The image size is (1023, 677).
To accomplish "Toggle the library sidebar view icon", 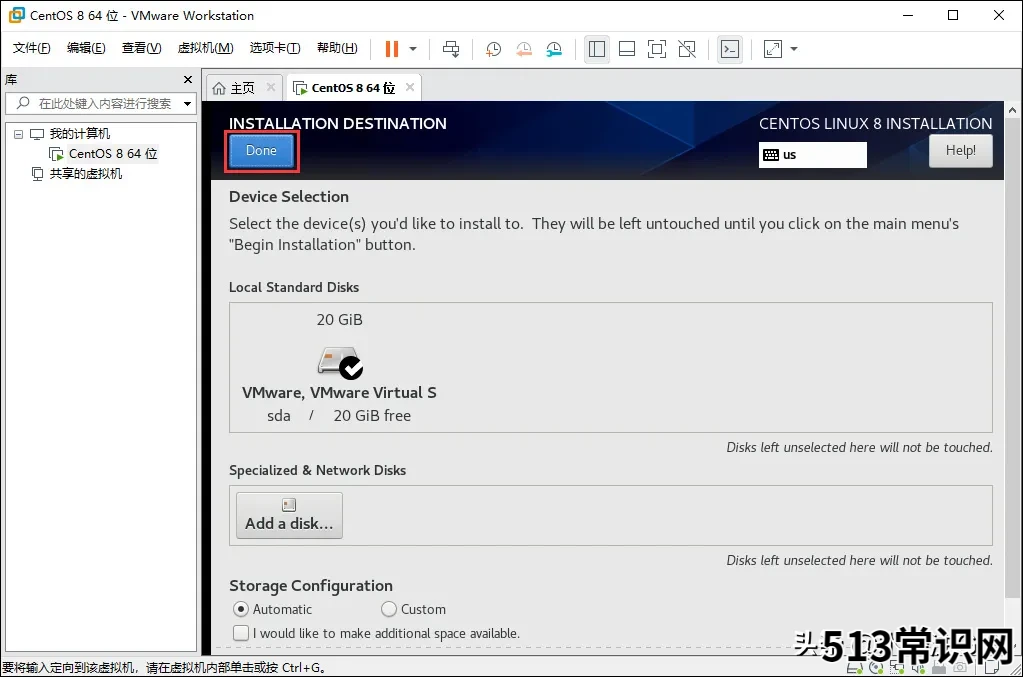I will [597, 49].
